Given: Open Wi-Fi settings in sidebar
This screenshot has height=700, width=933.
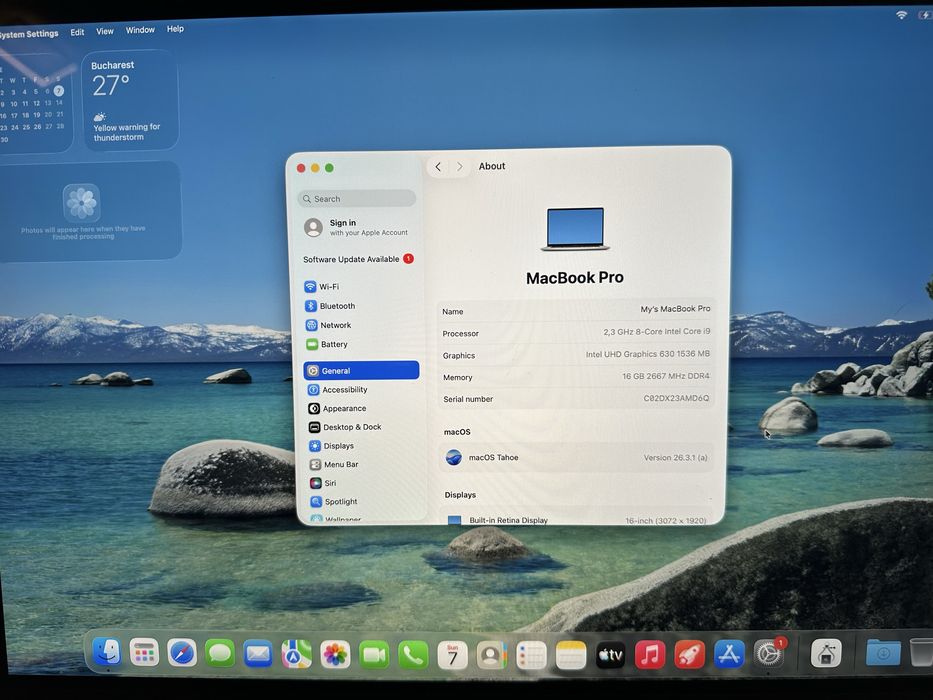Looking at the screenshot, I should click(x=361, y=286).
